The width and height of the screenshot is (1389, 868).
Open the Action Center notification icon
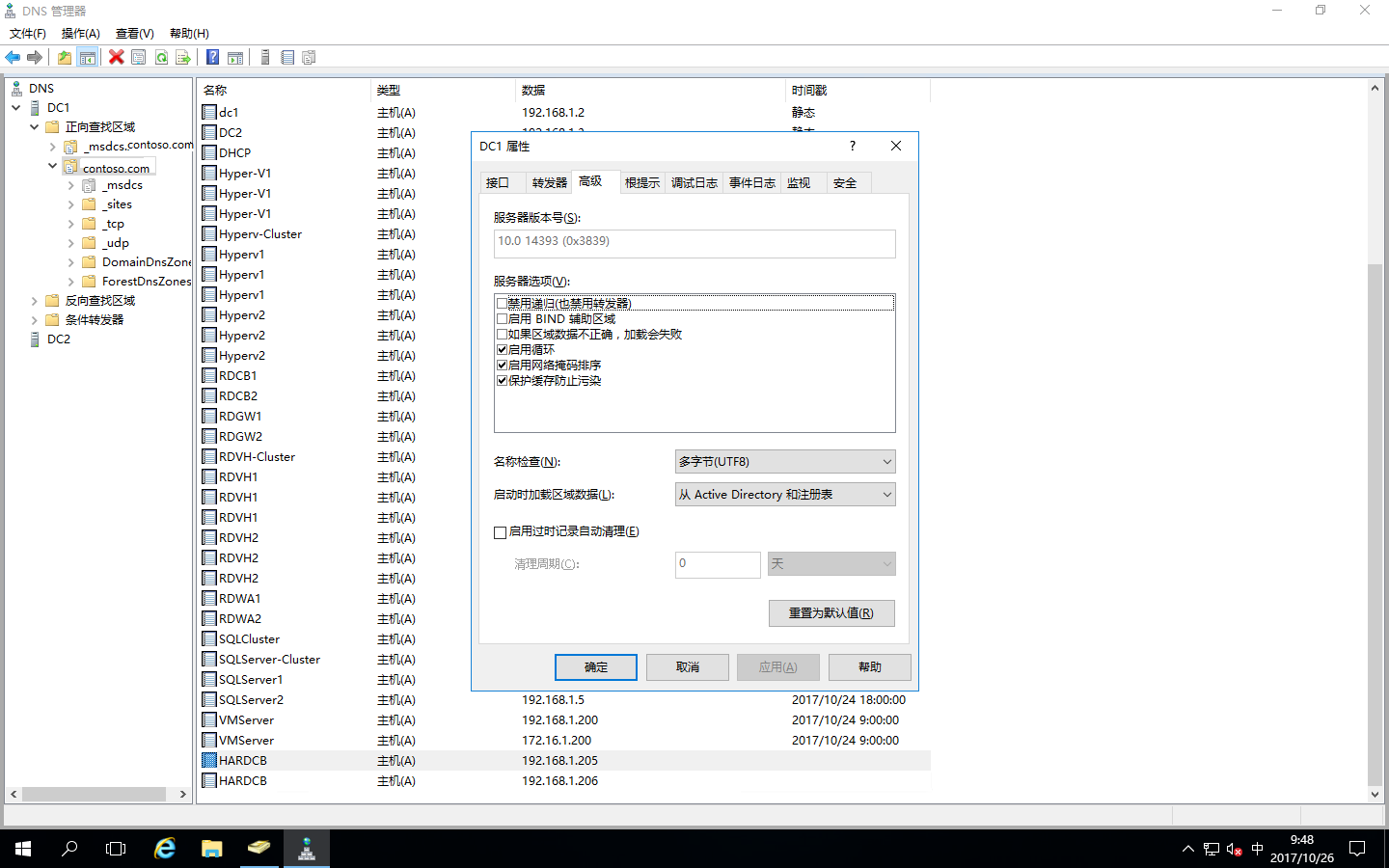click(x=1357, y=849)
